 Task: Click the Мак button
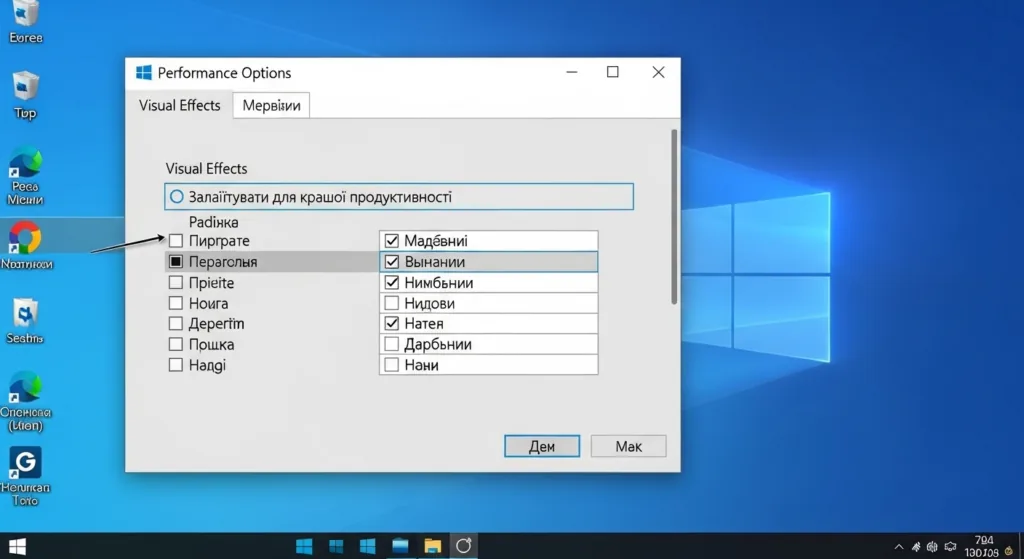pyautogui.click(x=628, y=447)
